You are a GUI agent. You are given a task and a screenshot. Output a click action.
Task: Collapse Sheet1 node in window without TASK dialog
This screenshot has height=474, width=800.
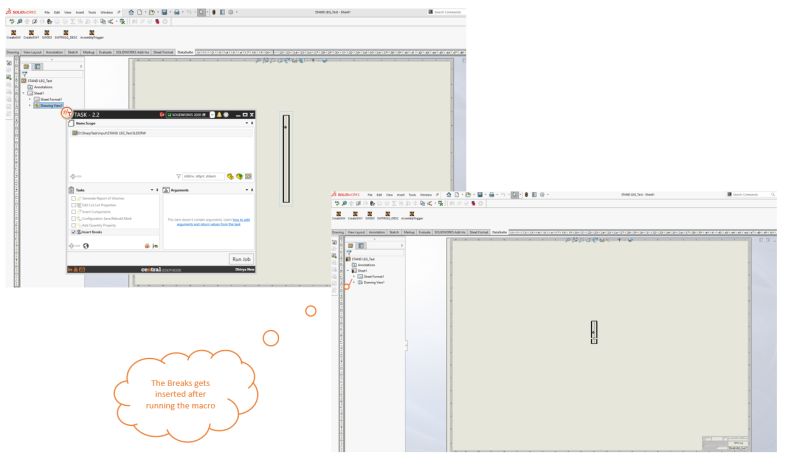pyautogui.click(x=348, y=270)
